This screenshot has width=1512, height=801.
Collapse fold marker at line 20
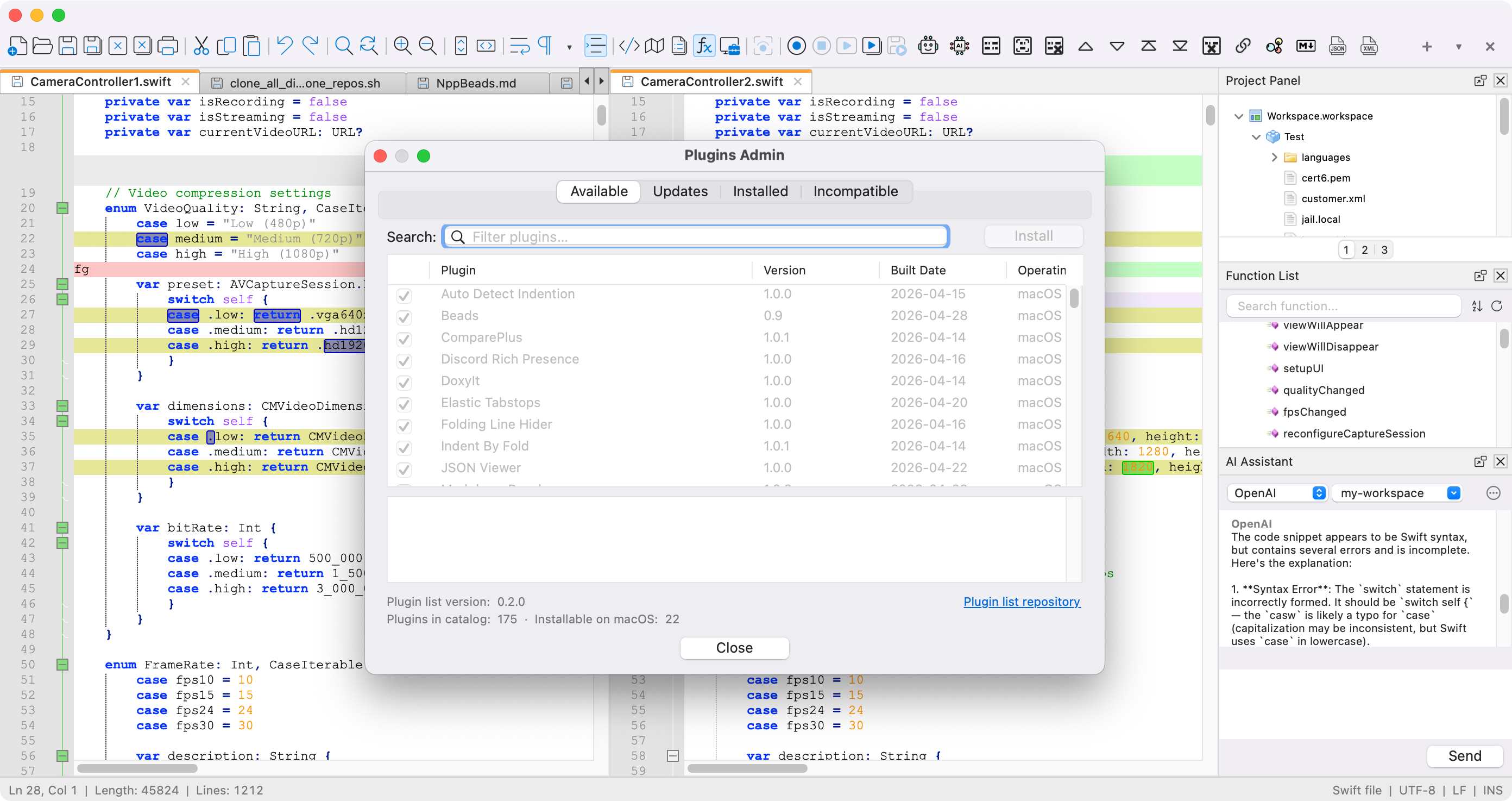tap(62, 208)
